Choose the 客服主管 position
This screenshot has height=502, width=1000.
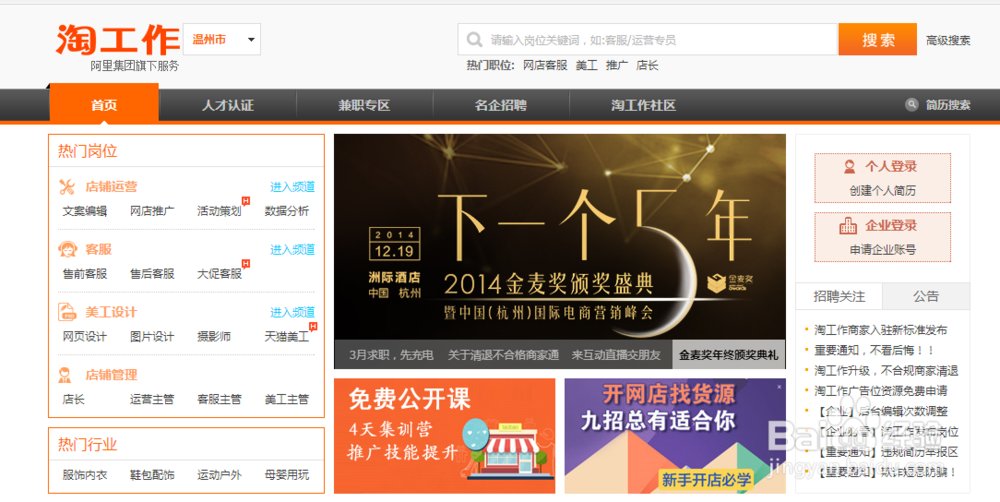coord(219,399)
